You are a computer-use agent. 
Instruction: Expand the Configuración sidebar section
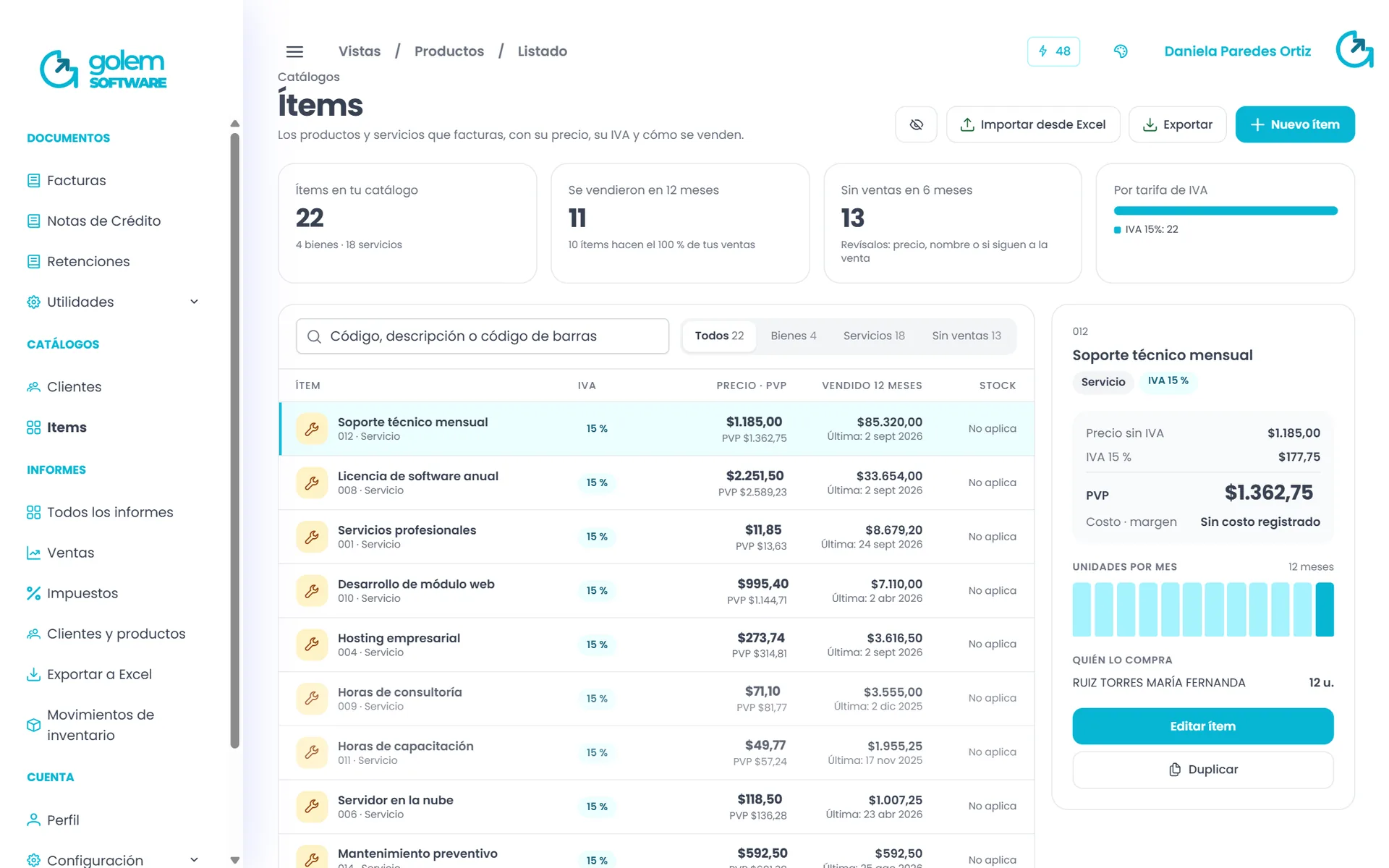pos(112,859)
